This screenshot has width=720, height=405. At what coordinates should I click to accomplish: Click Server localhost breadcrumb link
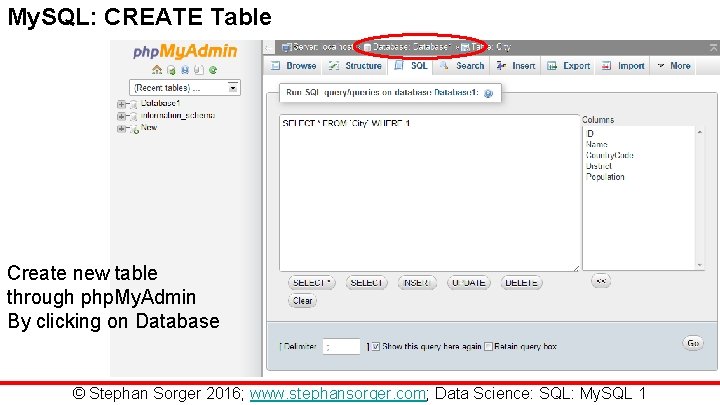(318, 47)
